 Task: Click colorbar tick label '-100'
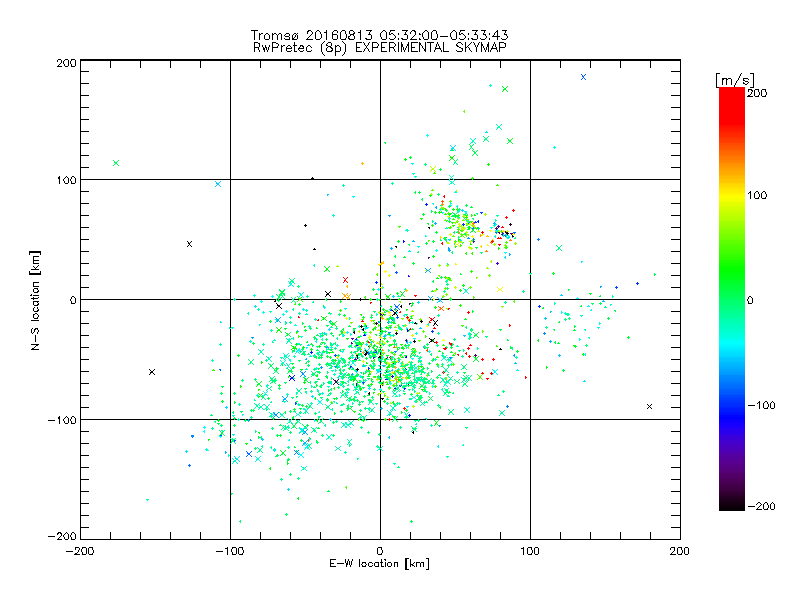coord(761,405)
